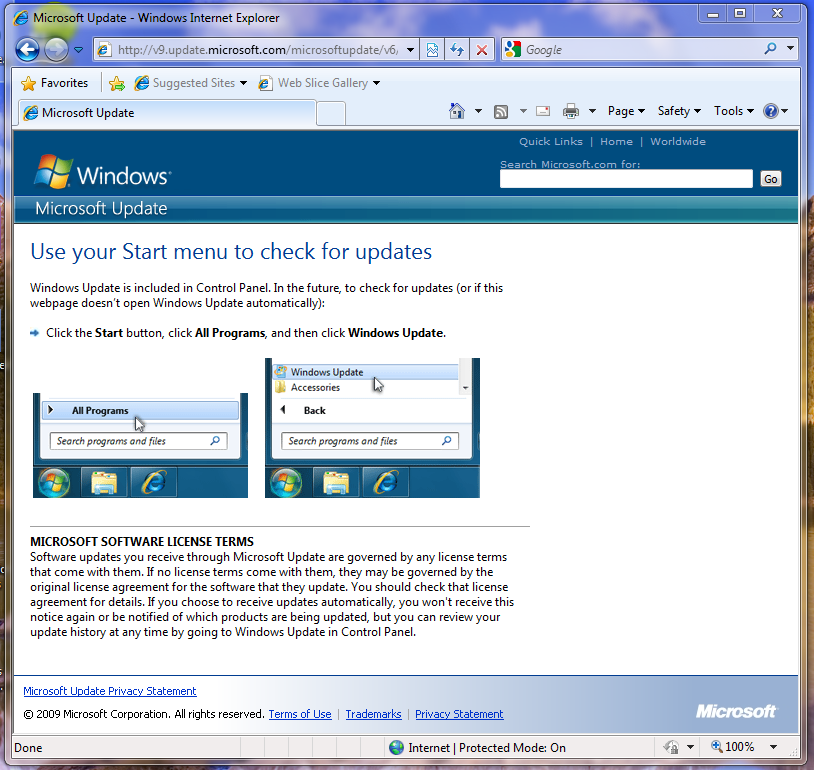This screenshot has height=770, width=814.
Task: Open the Microsoft Update Privacy Statement link
Action: [x=110, y=691]
